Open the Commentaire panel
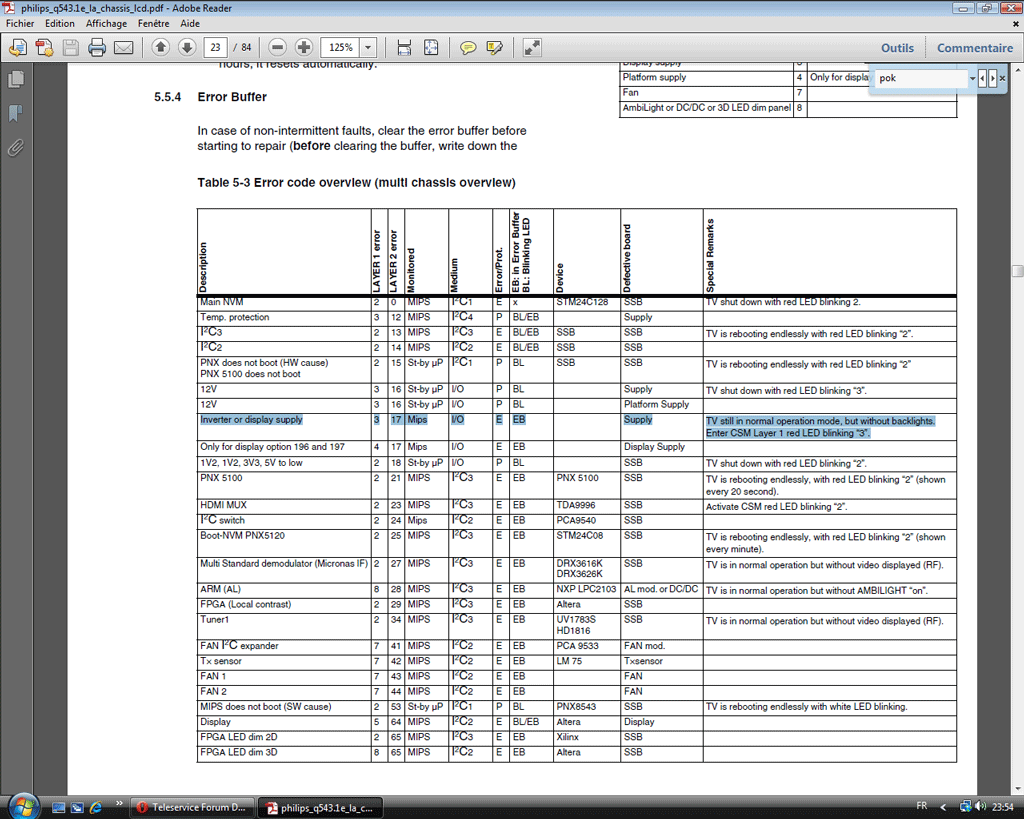Viewport: 1024px width, 819px height. [x=975, y=48]
